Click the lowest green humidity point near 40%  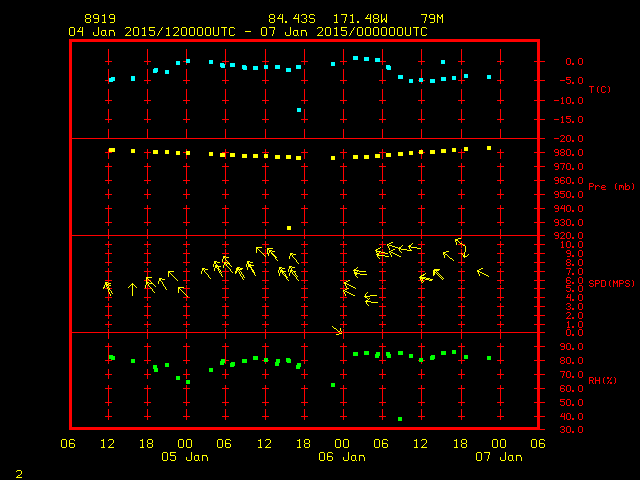click(400, 419)
